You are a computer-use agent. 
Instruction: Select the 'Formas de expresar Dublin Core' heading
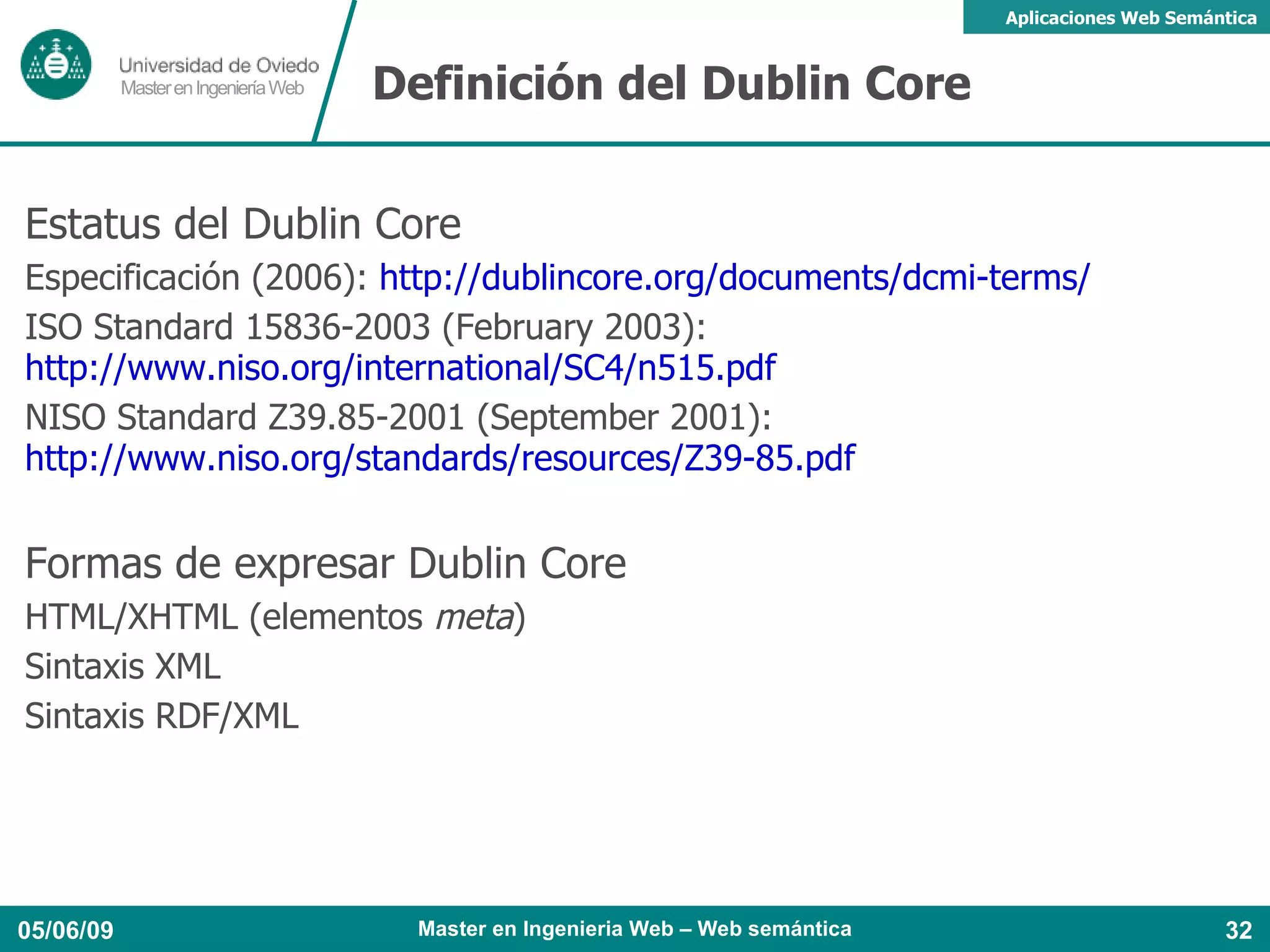click(x=325, y=563)
